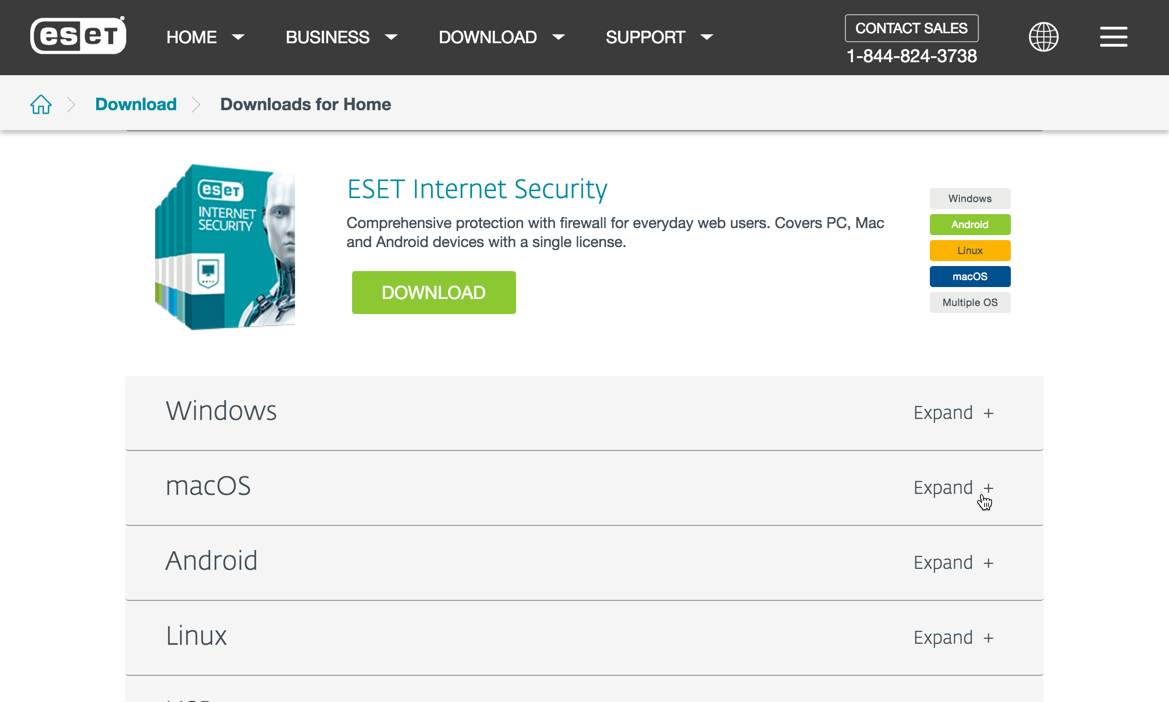
Task: Follow the Download breadcrumb link
Action: [136, 104]
